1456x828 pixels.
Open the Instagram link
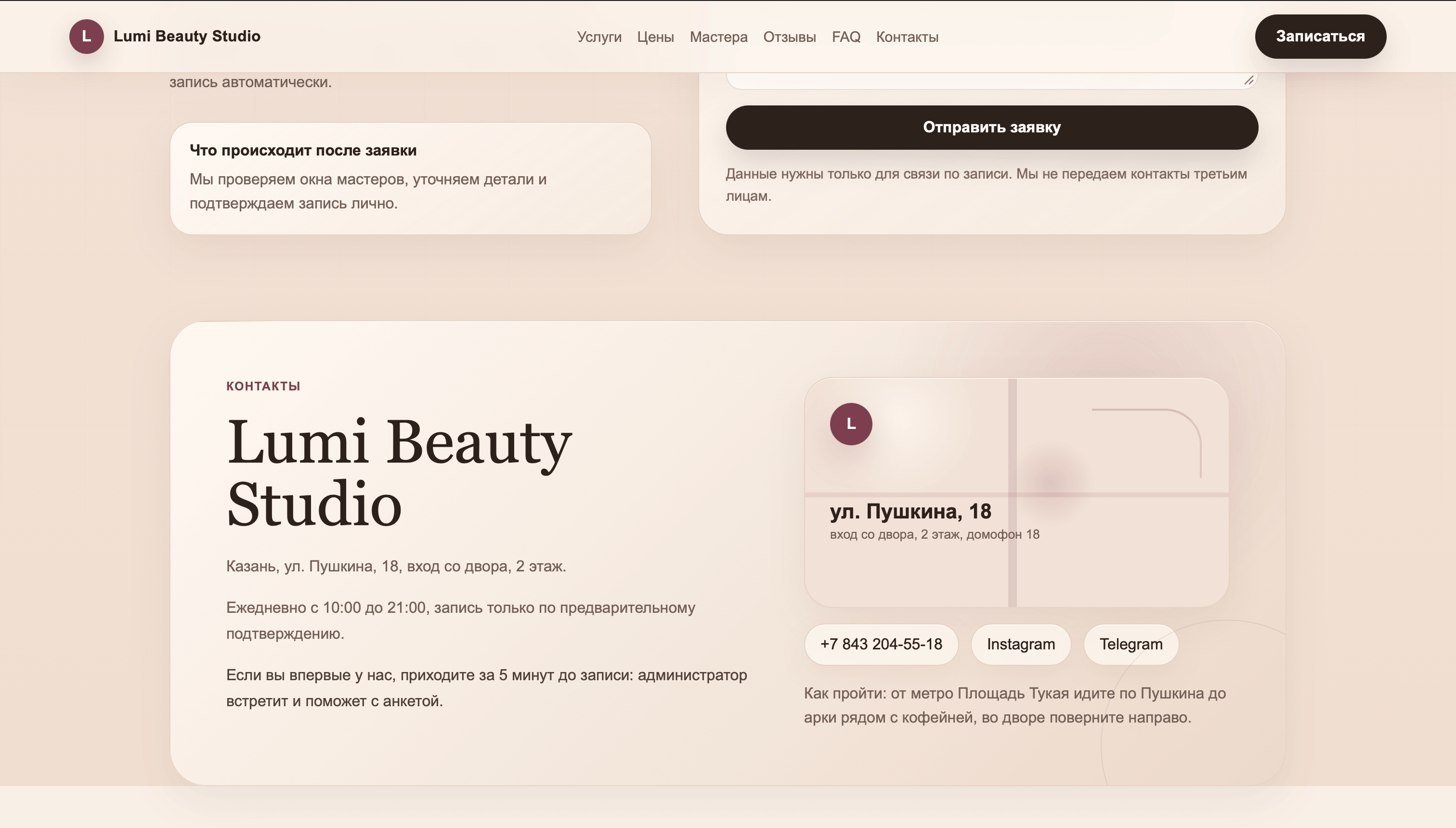pyautogui.click(x=1020, y=644)
